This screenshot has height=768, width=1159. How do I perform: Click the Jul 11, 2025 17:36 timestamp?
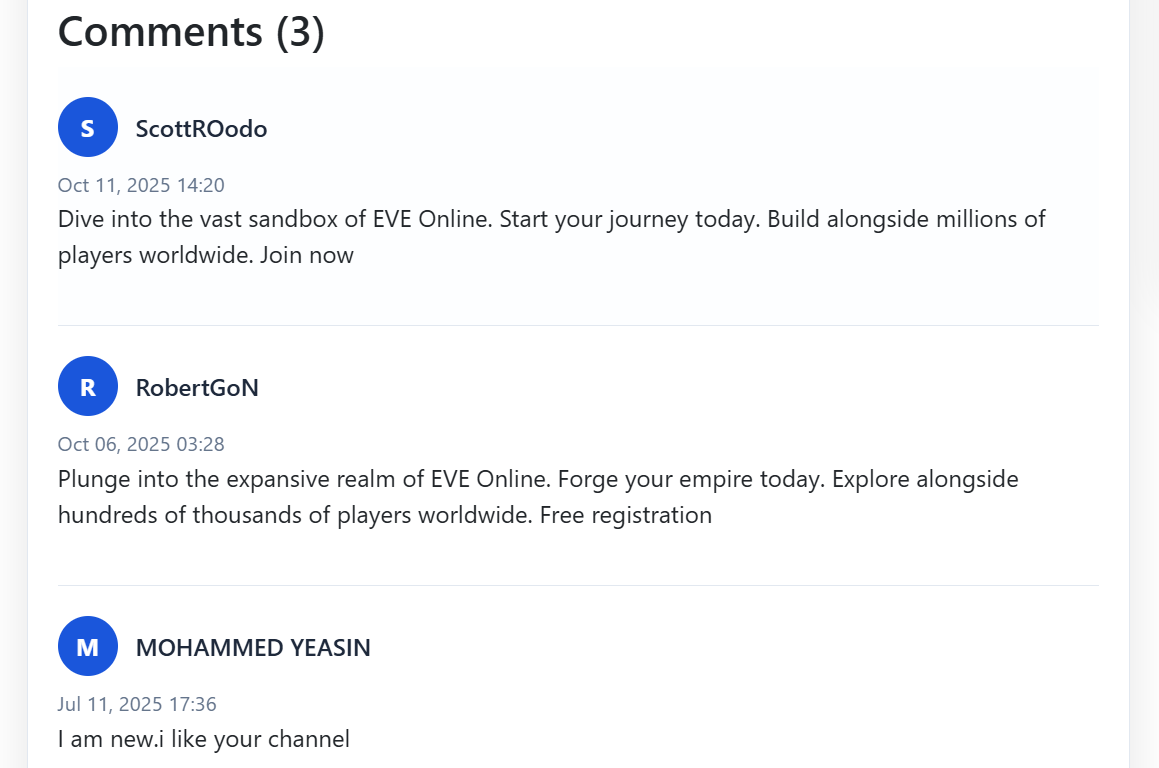pos(137,704)
